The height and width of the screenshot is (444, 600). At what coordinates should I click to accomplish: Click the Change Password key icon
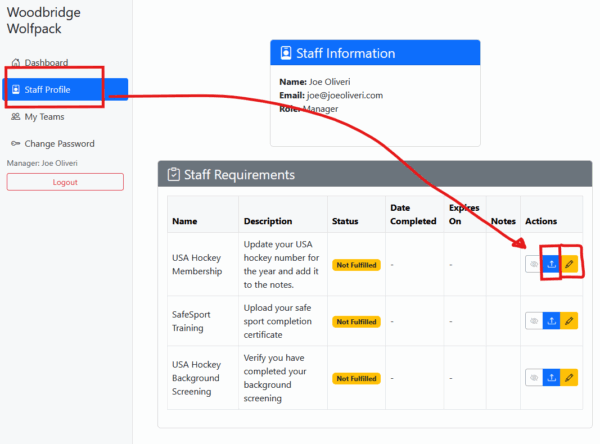click(16, 144)
